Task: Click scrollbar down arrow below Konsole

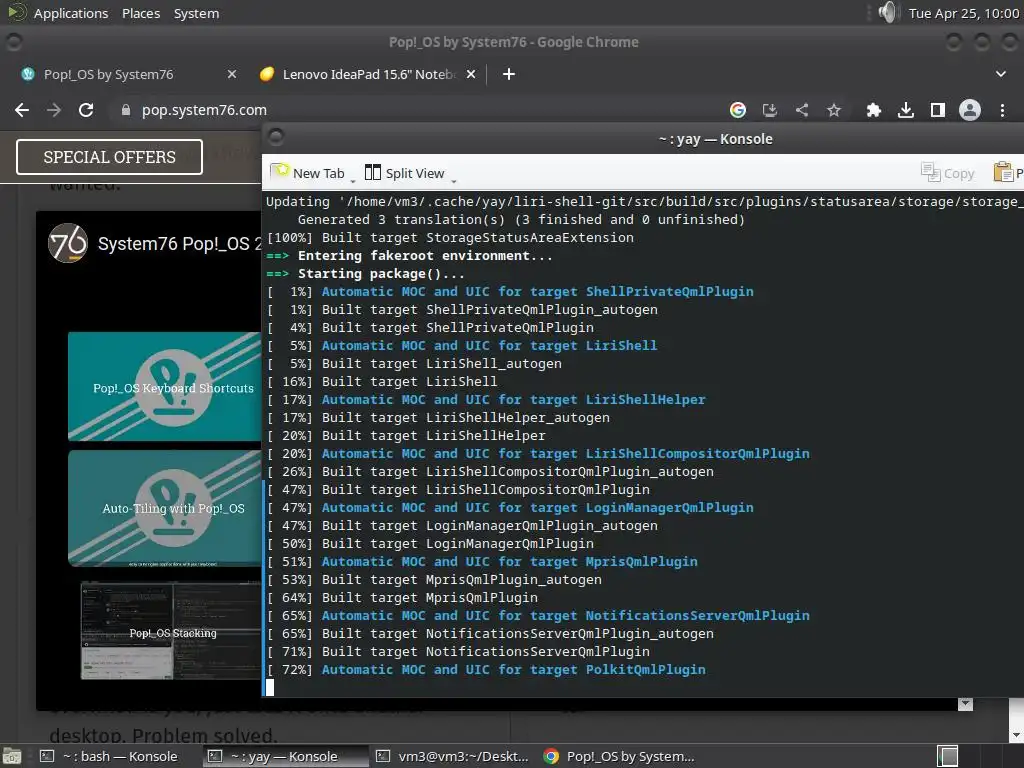Action: [965, 704]
